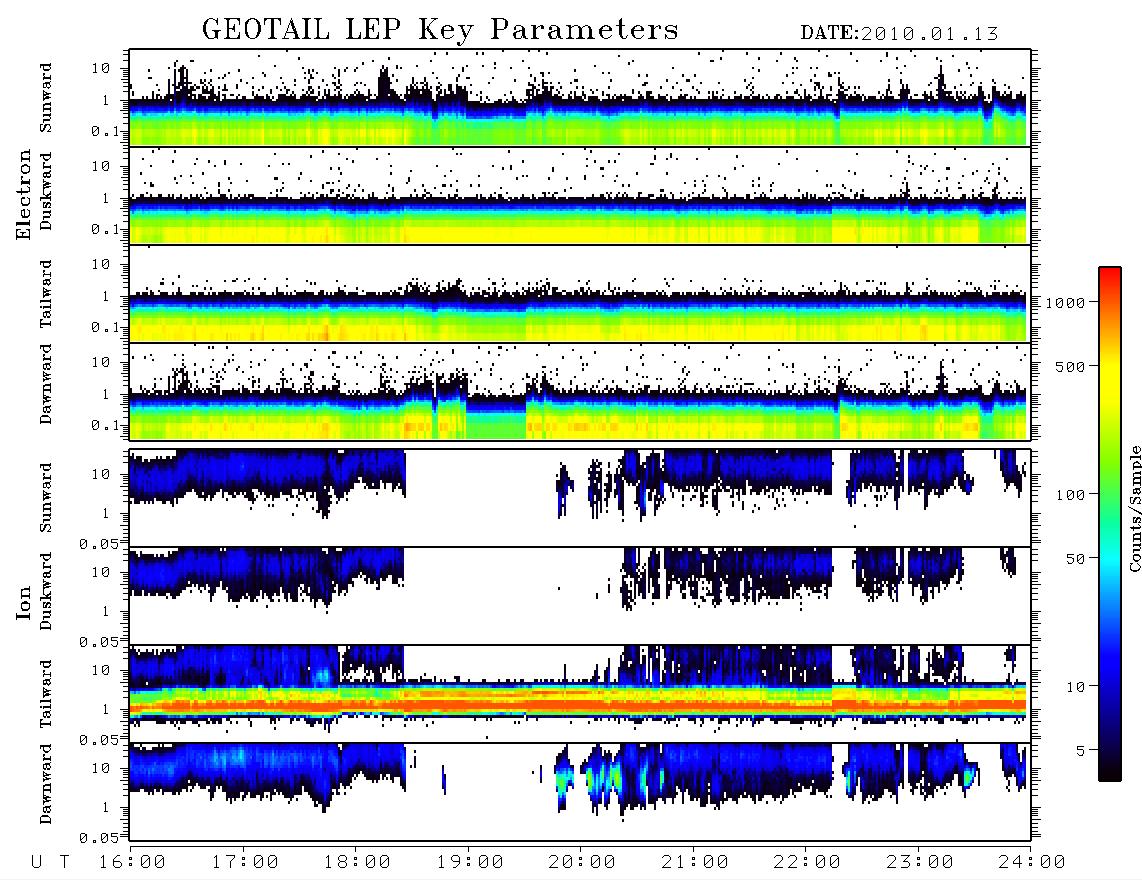This screenshot has height=880, width=1142.
Task: Select the Electron "Duskward" panel label
Action: (x=46, y=191)
